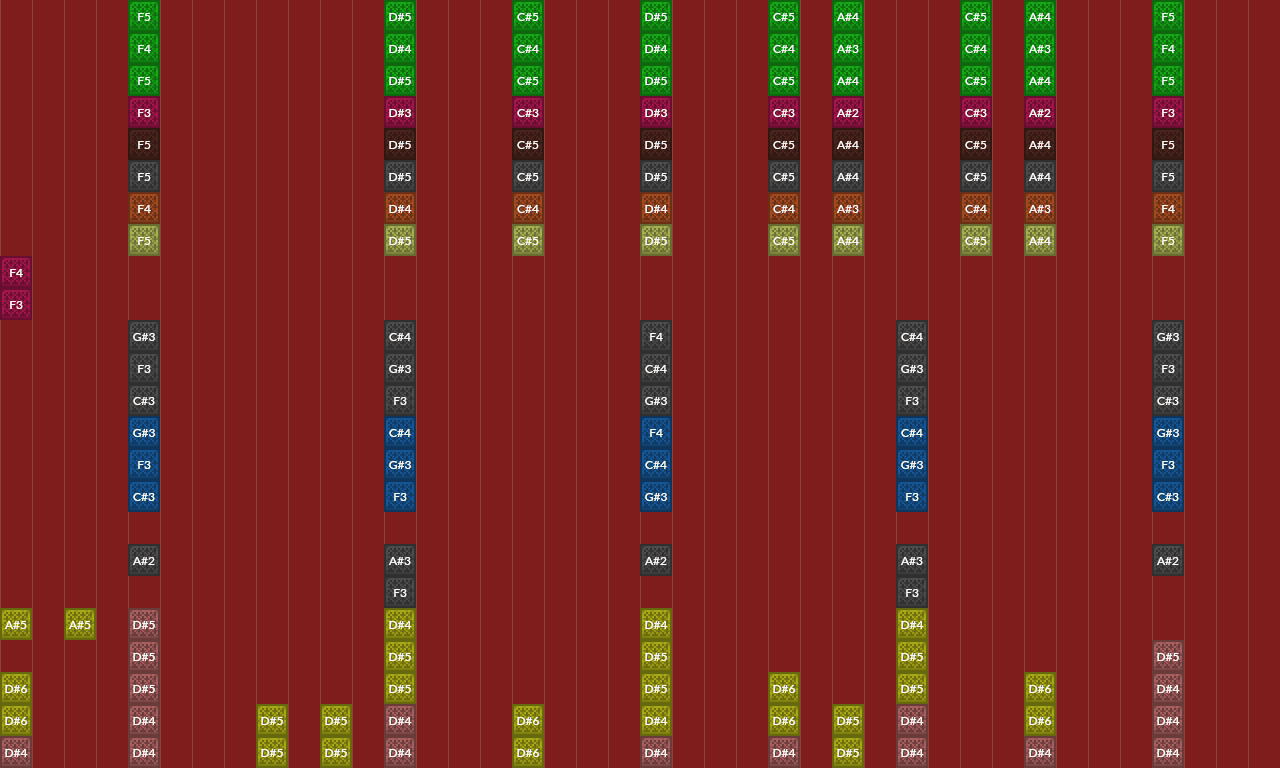Click the orange C#4 note block in its chord column
1280x768 pixels.
click(x=527, y=209)
